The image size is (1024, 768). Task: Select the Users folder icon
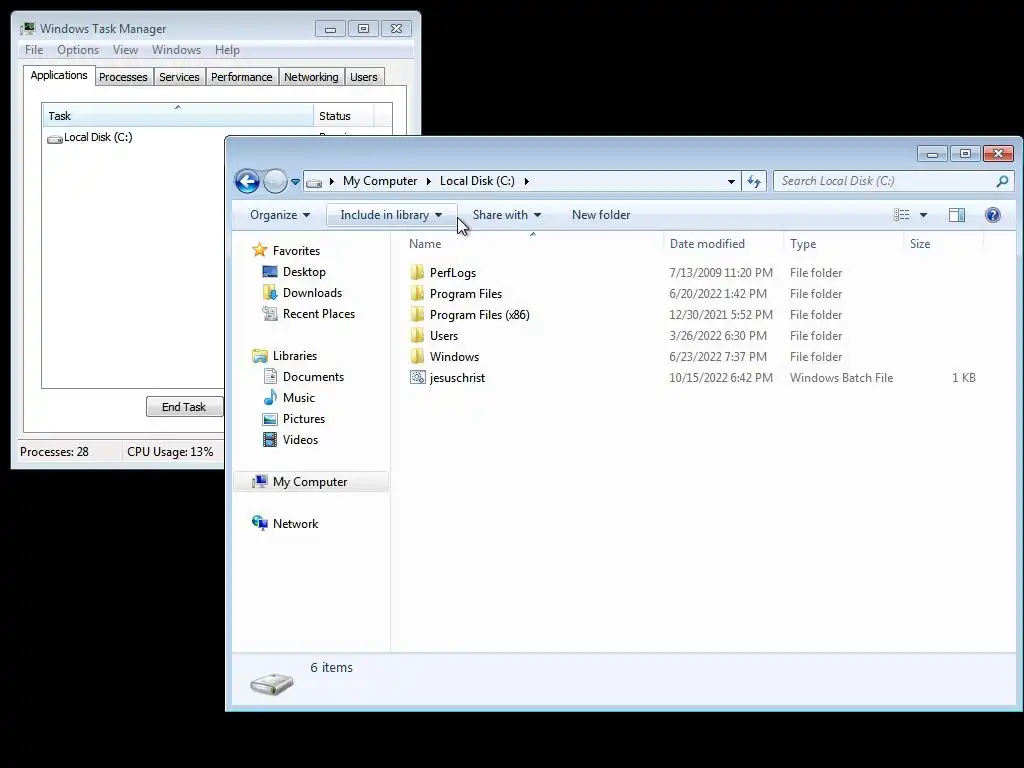[417, 335]
